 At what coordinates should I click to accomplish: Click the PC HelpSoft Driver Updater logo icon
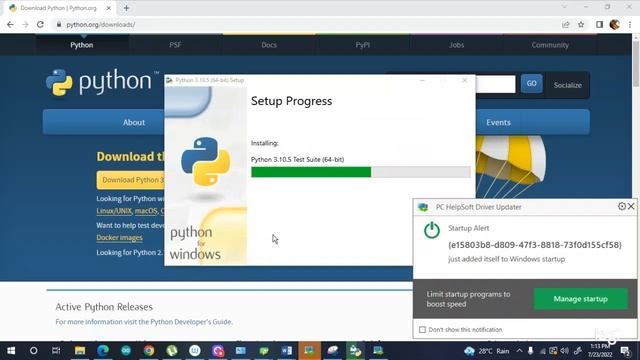pyautogui.click(x=423, y=207)
